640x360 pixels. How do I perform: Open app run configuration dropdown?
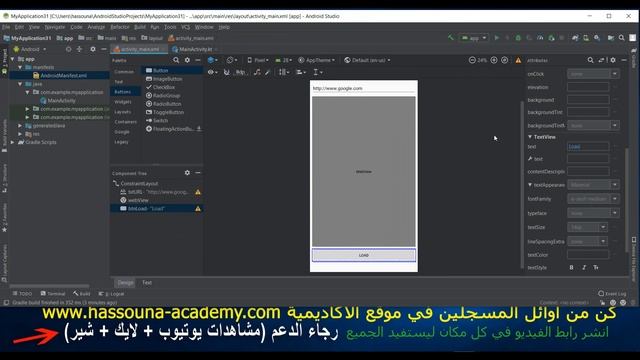click(474, 38)
